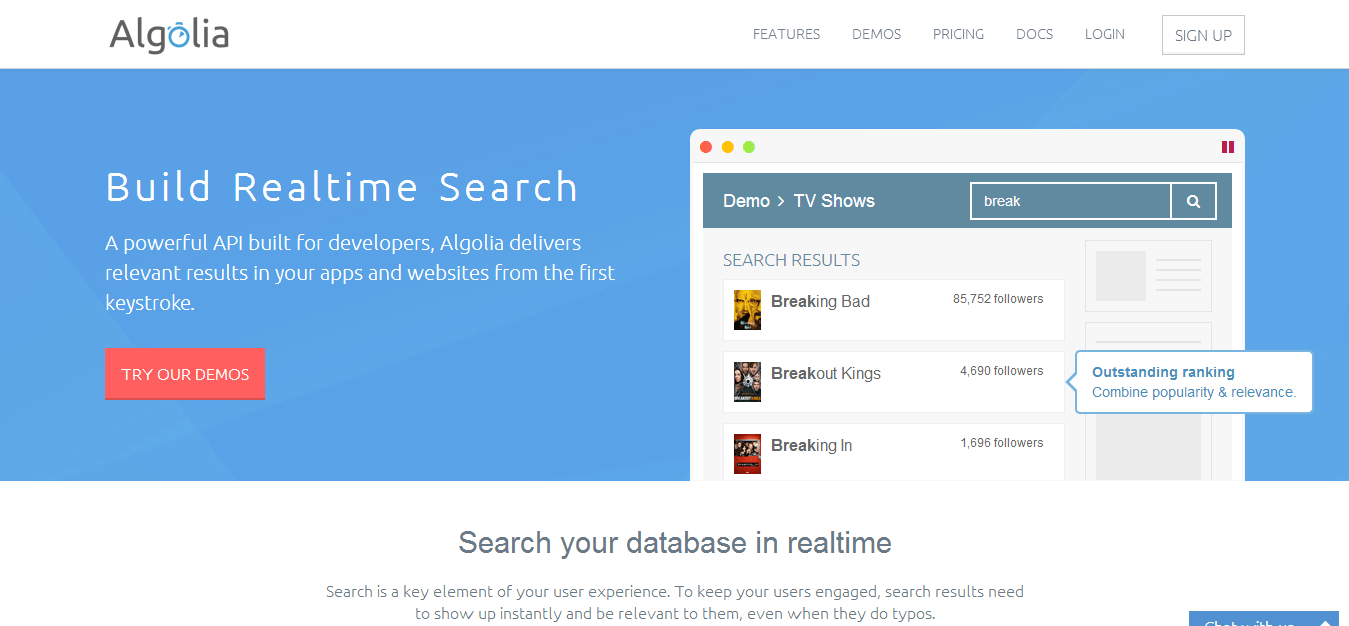This screenshot has height=626, width=1349.
Task: Click "Combine popularity & relevance." tooltip text
Action: (1194, 392)
